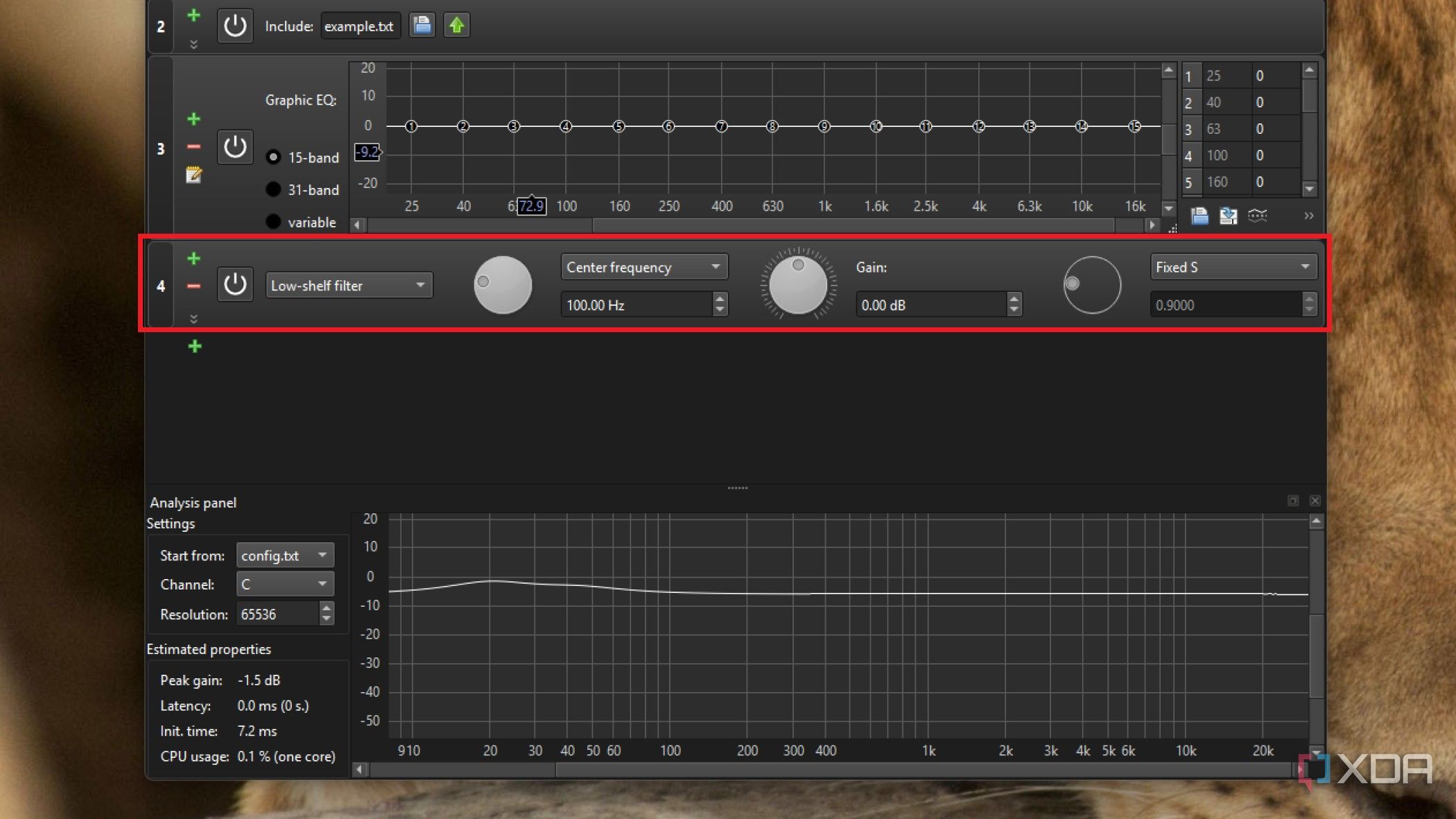Select the wavy response curve icon
The width and height of the screenshot is (1456, 819).
[1258, 216]
